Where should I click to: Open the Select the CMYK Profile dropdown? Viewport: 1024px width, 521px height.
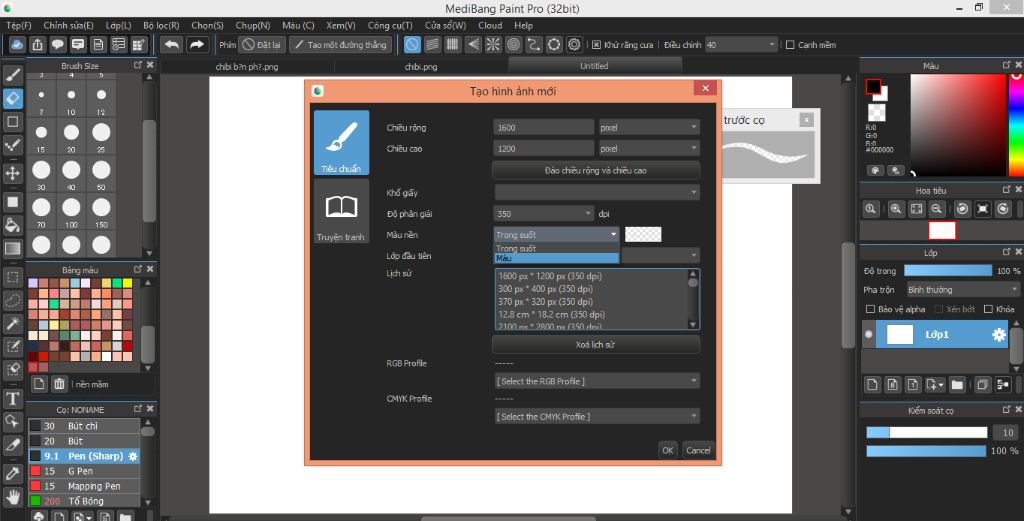tap(597, 416)
